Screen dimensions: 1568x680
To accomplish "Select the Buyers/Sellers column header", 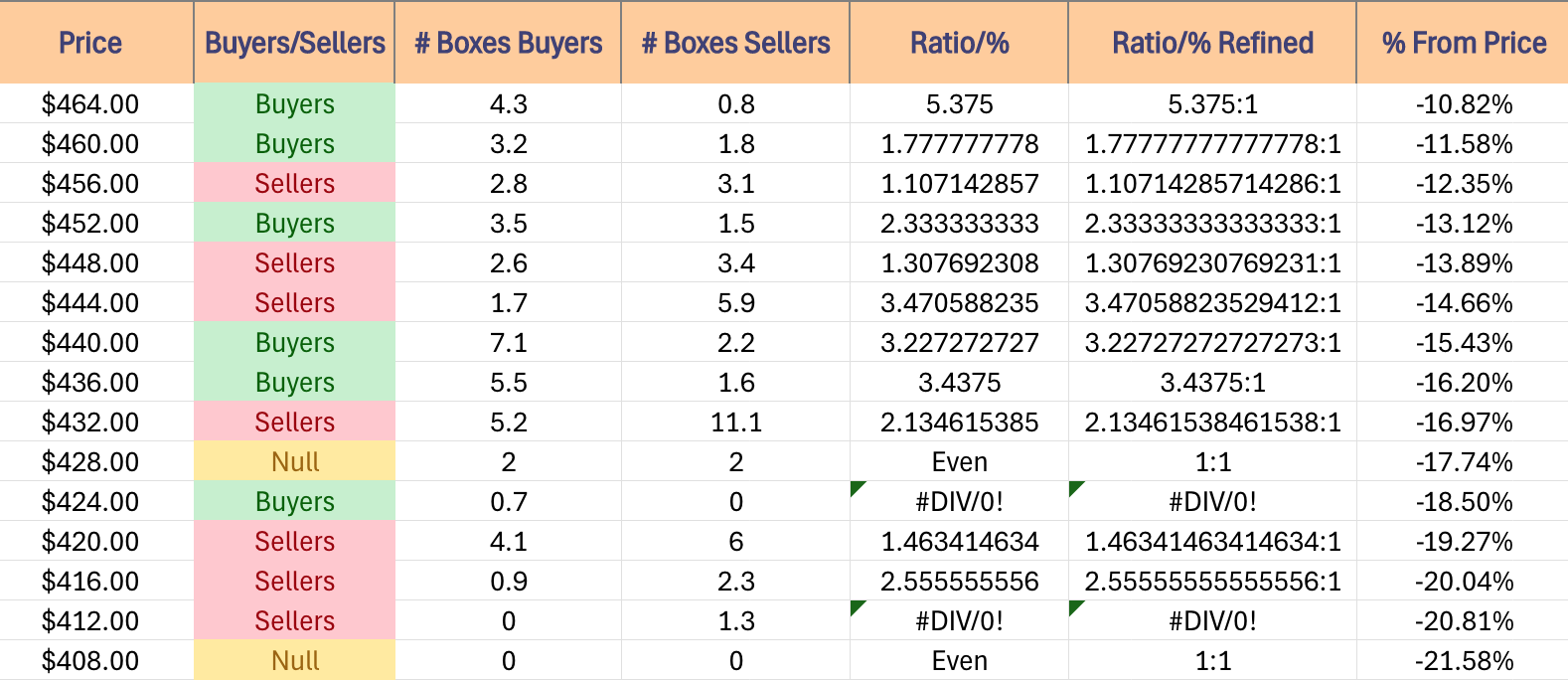I will pos(294,42).
